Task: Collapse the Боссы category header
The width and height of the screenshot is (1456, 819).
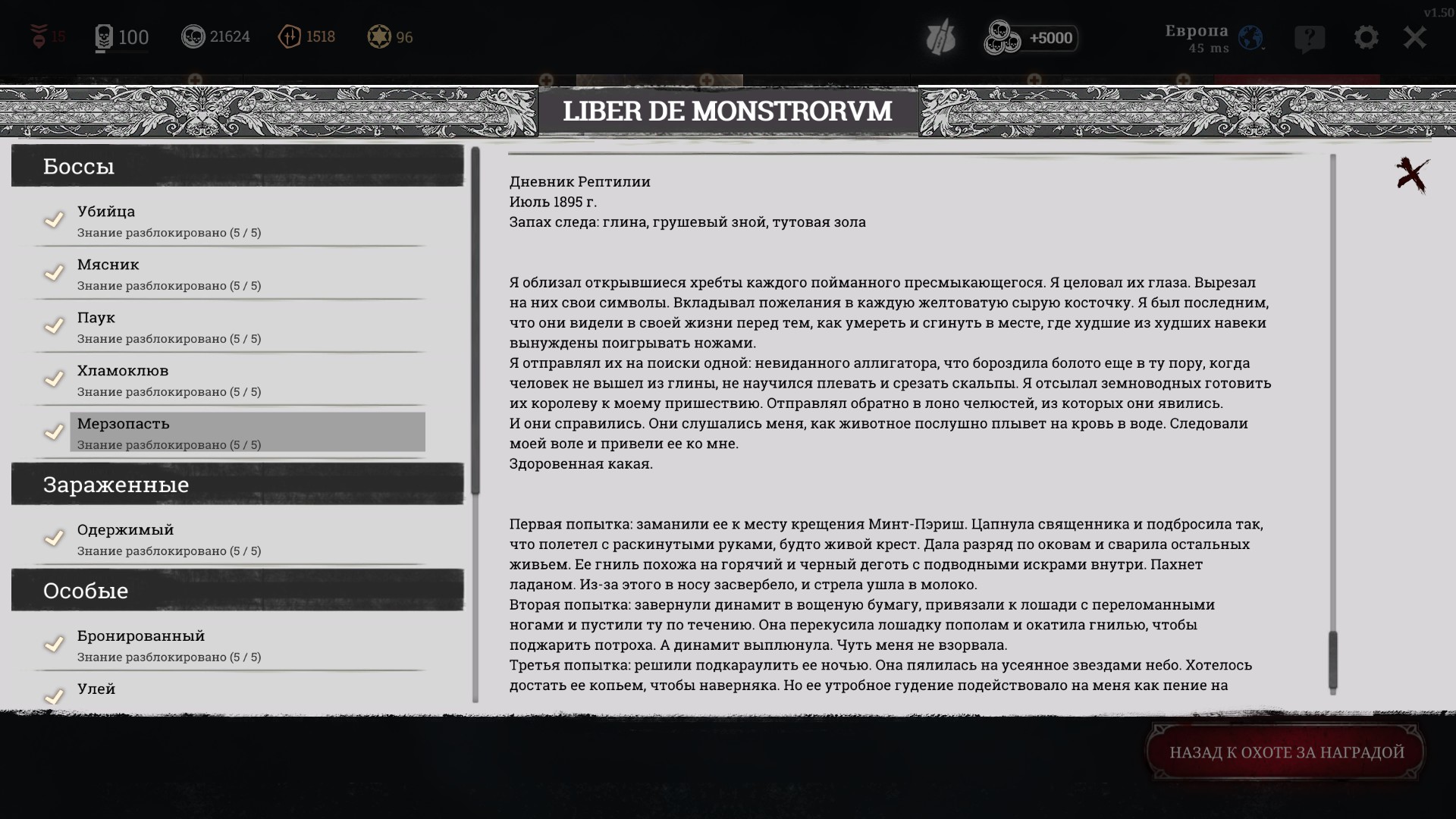Action: click(237, 166)
